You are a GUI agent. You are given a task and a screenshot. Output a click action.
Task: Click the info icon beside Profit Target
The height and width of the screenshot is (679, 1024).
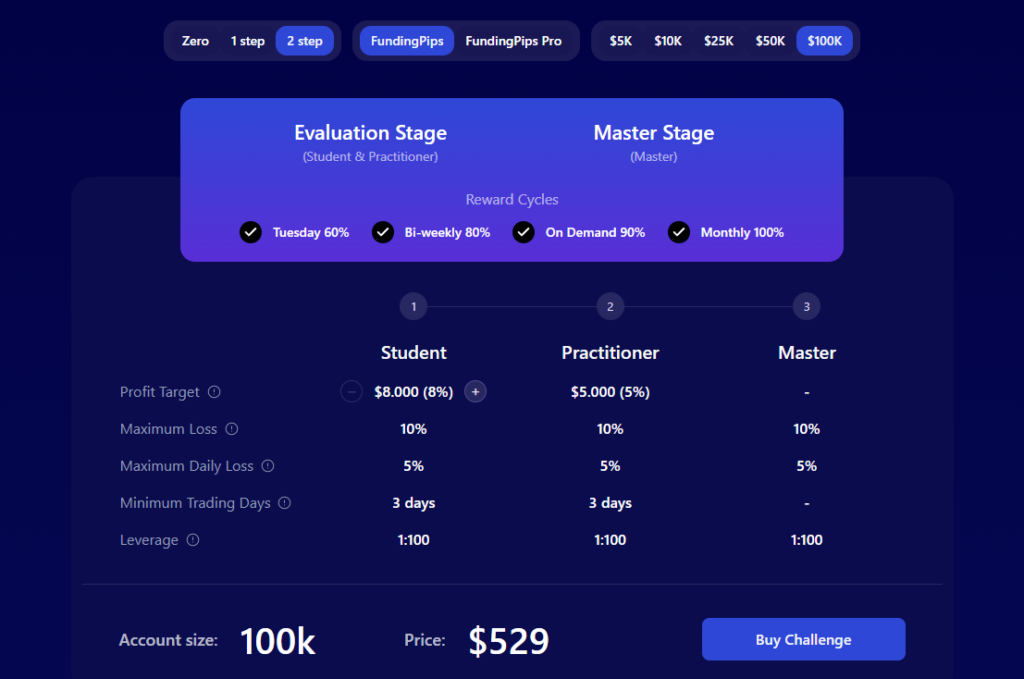coord(214,392)
